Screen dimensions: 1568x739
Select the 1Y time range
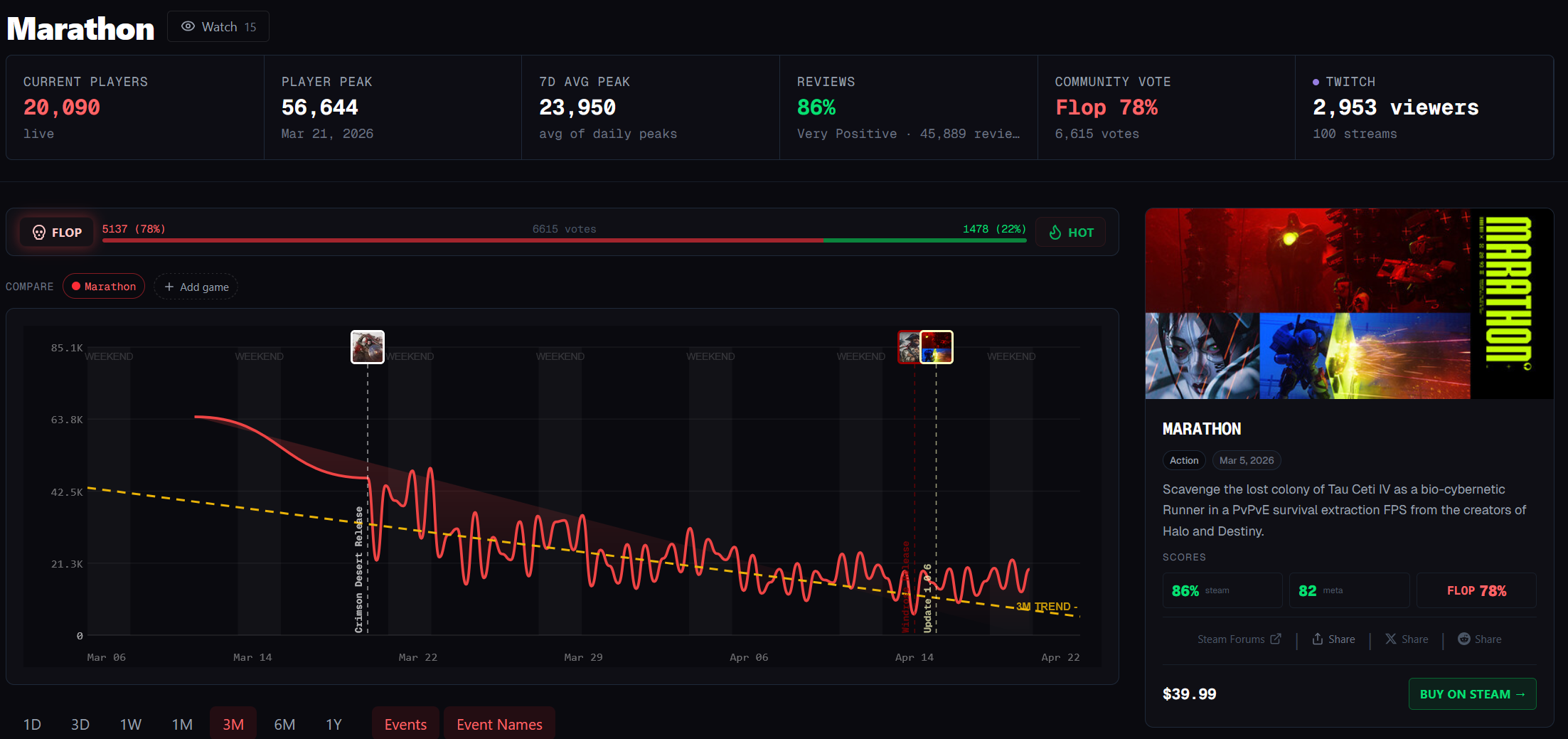point(334,724)
